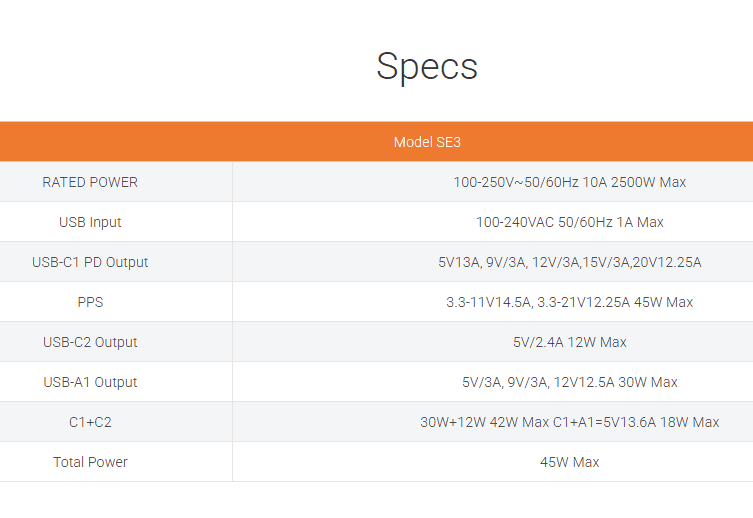Select the 100-240VAC 50/60Hz 1A Max value
The image size is (753, 518).
pos(569,222)
